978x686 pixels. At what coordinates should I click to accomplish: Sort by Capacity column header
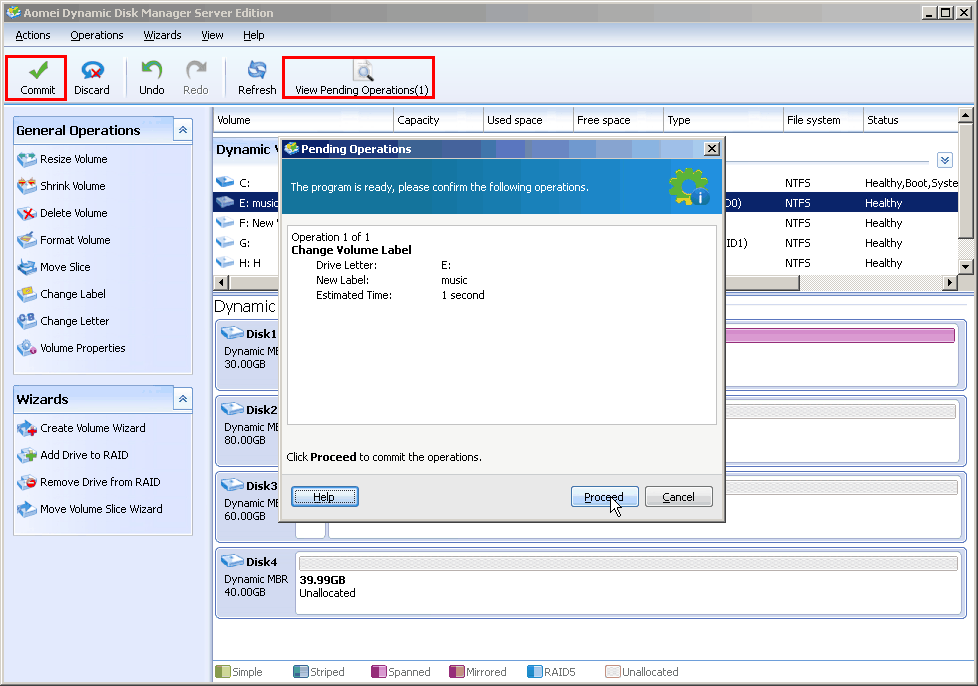coord(438,120)
